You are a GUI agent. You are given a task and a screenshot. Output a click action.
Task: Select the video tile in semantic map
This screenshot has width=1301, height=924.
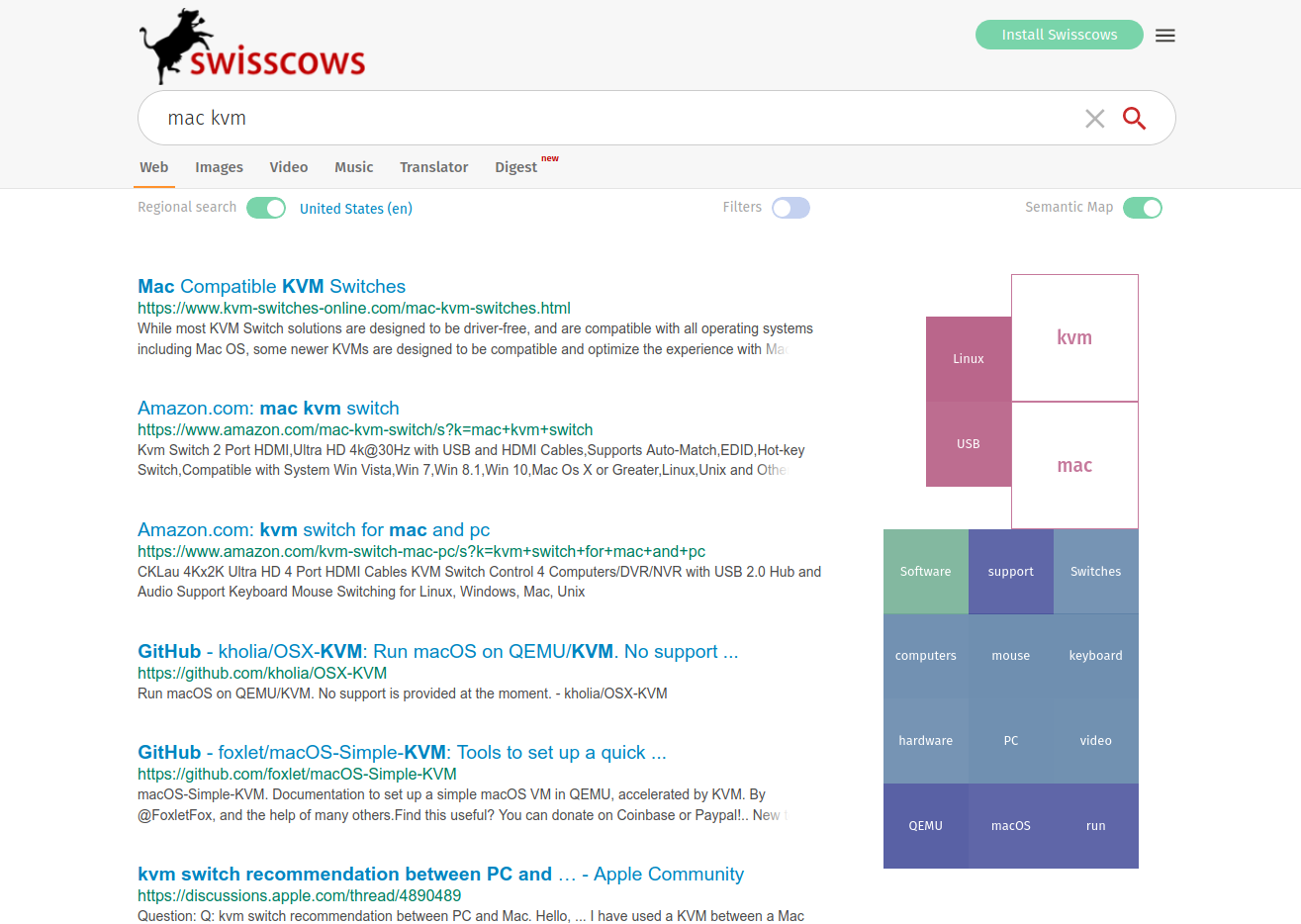pyautogui.click(x=1096, y=741)
